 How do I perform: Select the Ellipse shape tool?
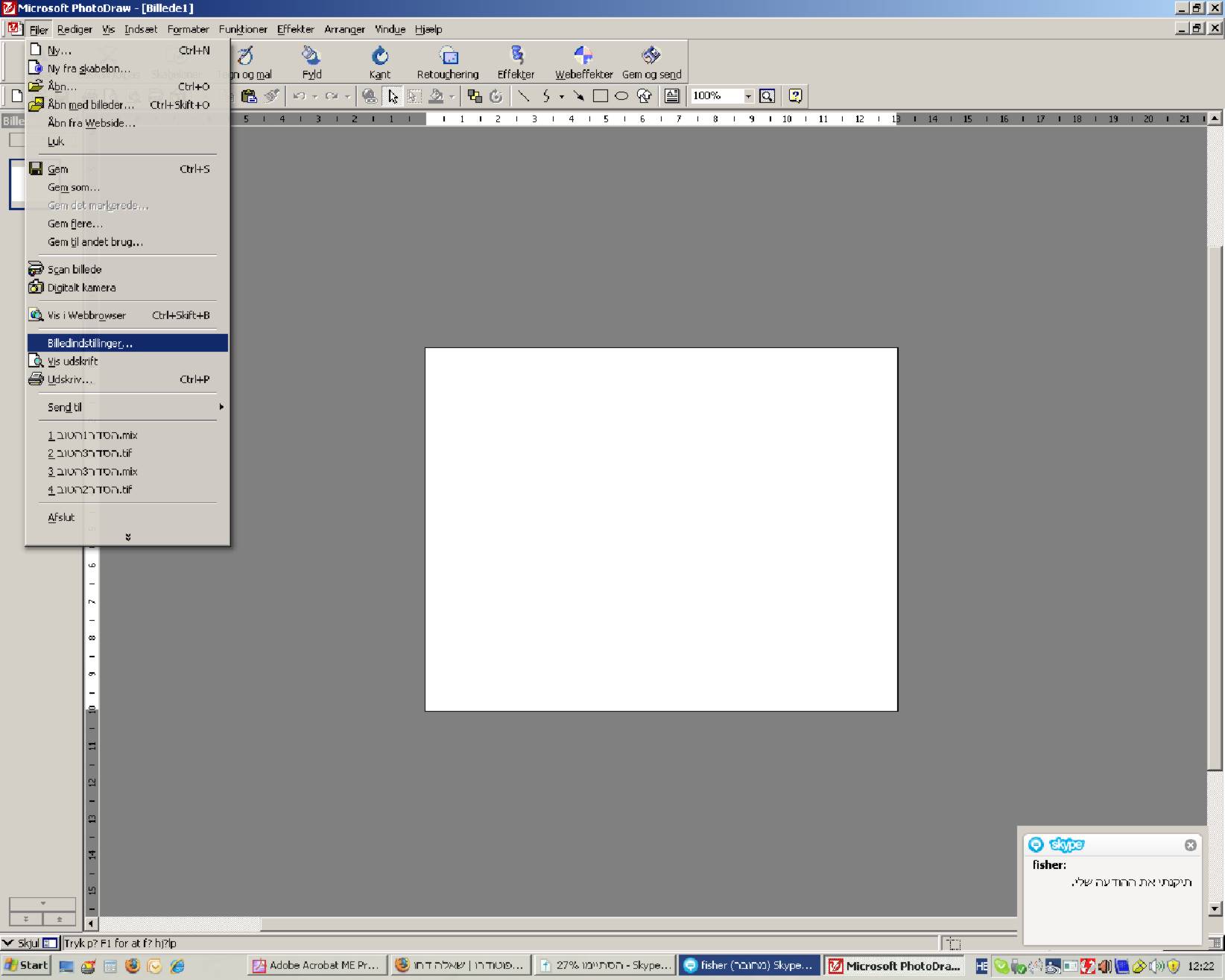(x=621, y=96)
